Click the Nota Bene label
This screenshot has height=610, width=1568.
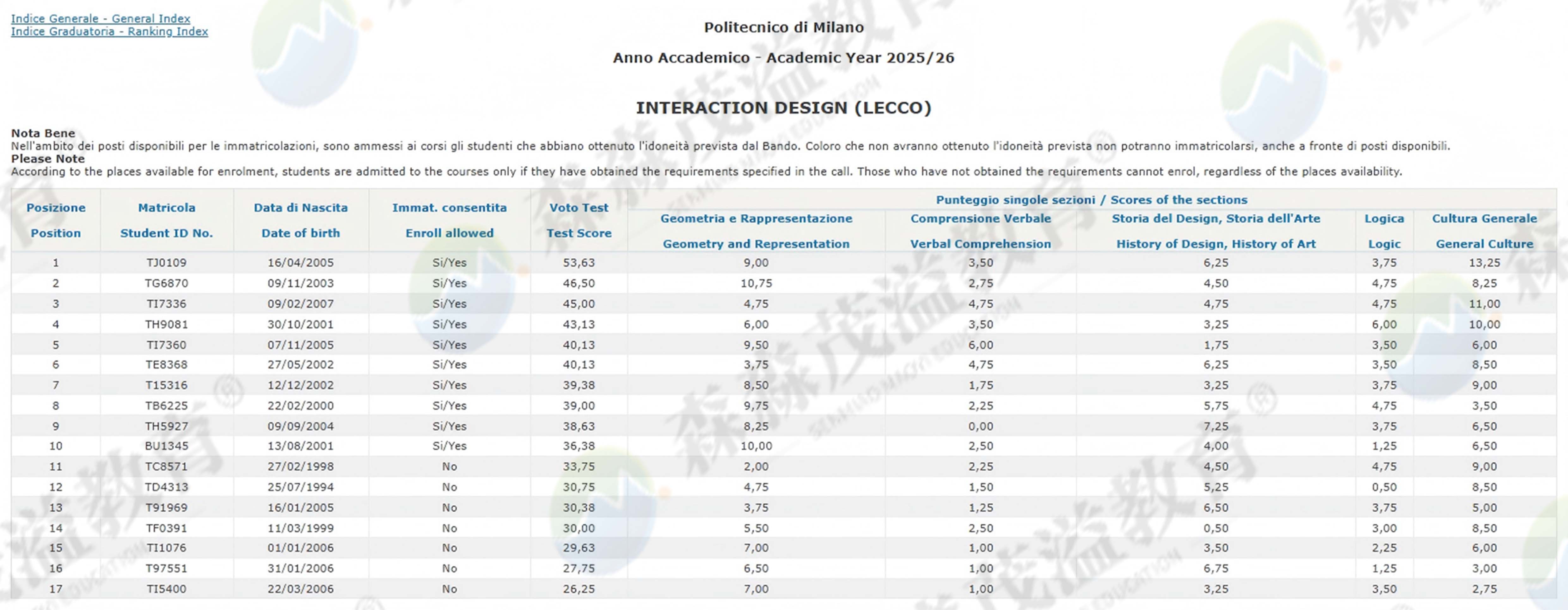click(x=43, y=133)
